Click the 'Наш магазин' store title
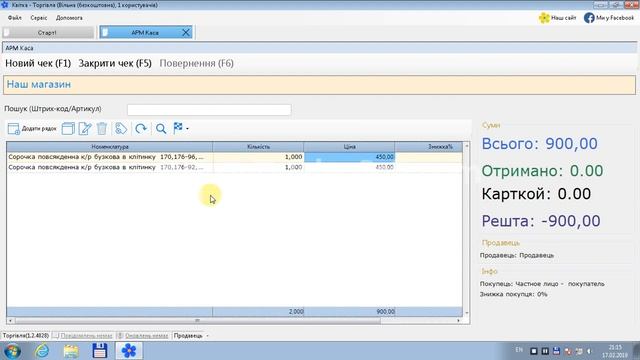 [x=39, y=84]
